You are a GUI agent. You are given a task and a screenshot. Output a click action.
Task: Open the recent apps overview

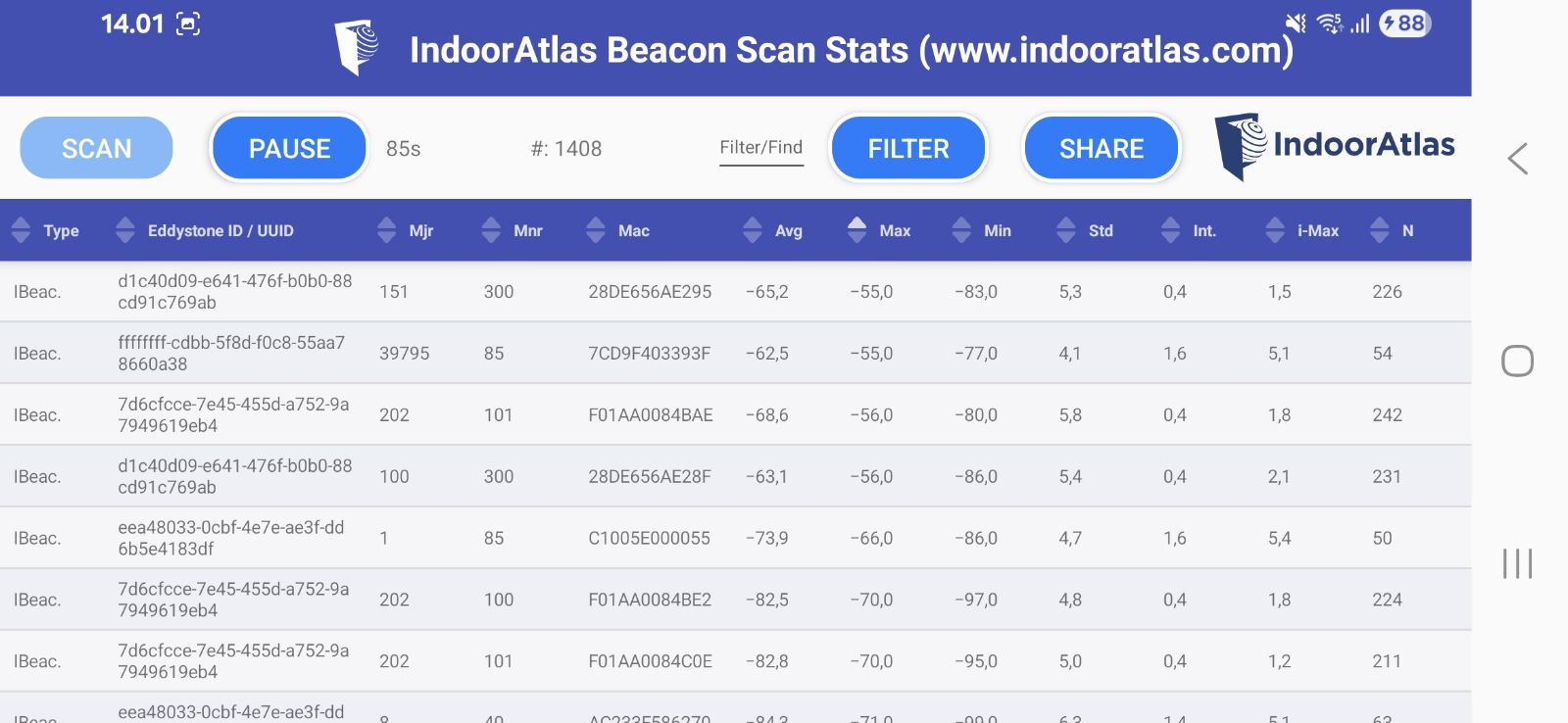1517,563
